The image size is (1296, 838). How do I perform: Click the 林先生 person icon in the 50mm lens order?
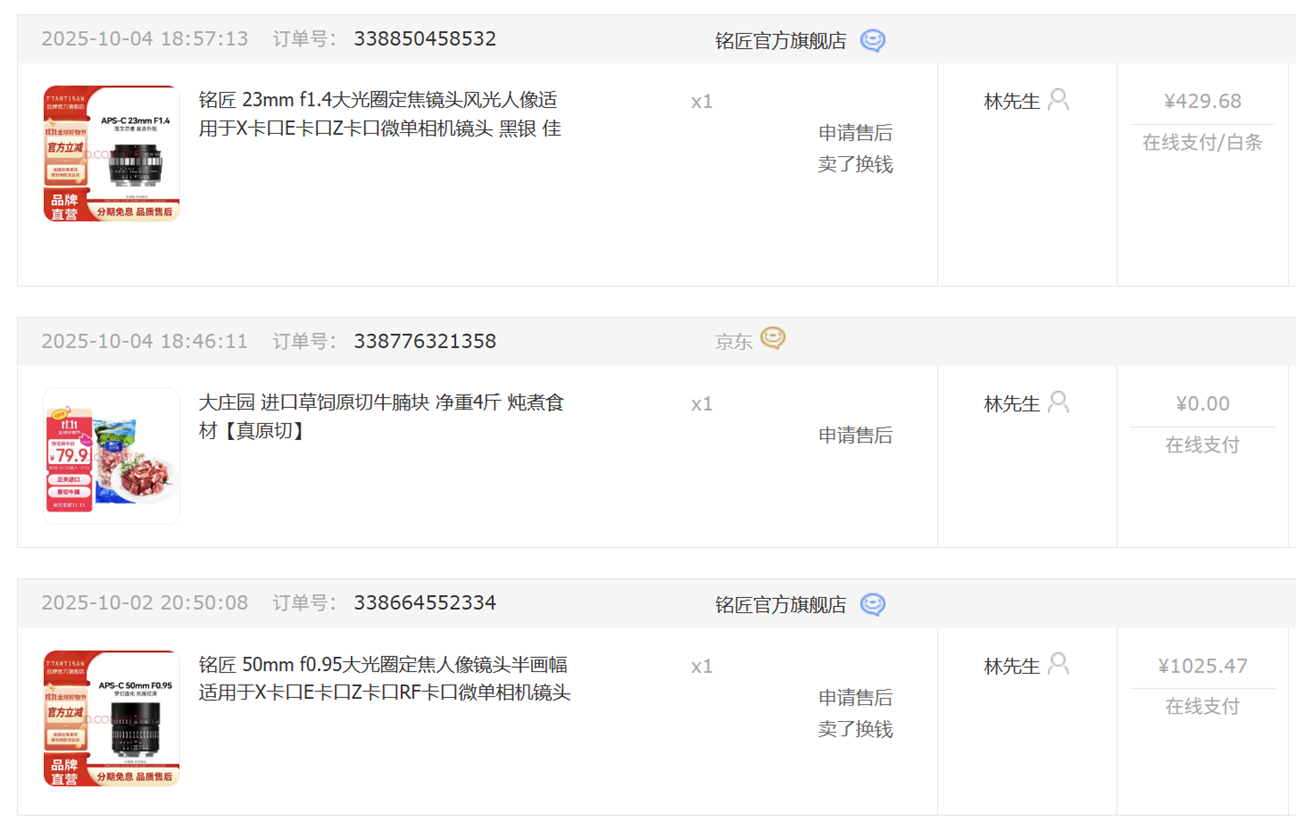tap(1058, 664)
